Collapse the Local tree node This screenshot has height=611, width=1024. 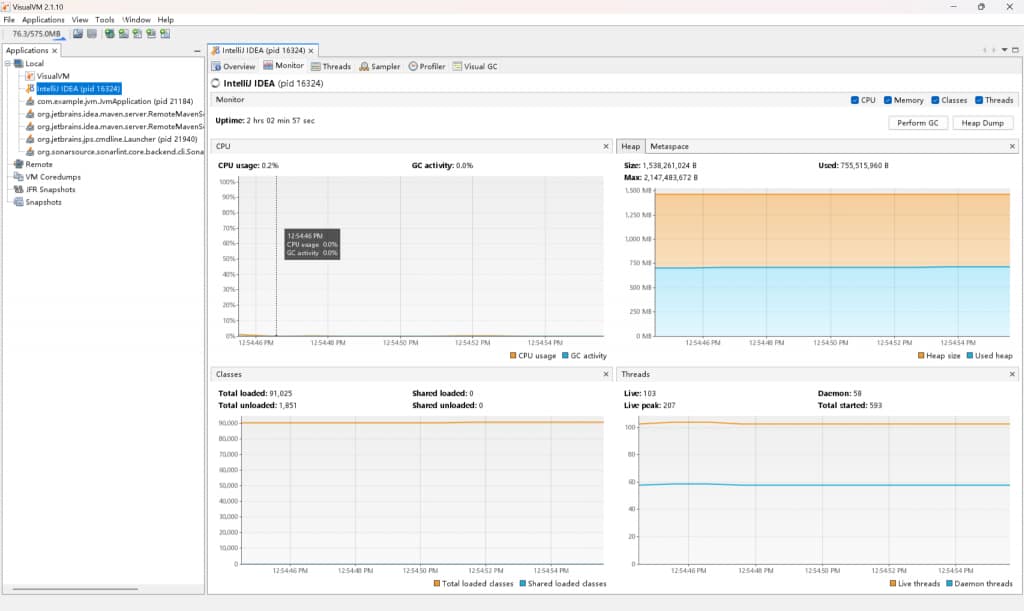tap(8, 63)
